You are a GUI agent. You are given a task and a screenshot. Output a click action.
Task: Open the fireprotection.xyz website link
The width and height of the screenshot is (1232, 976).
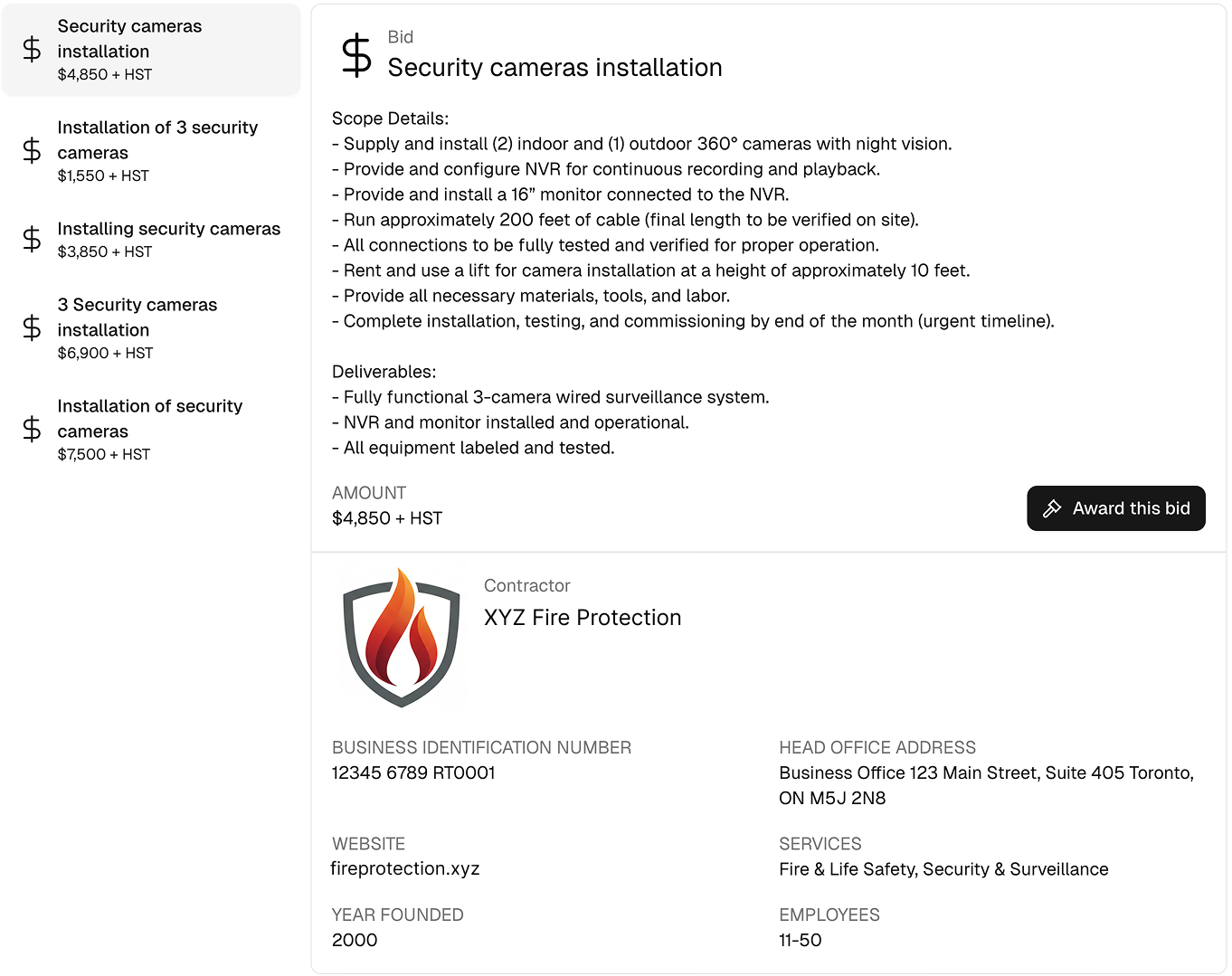405,868
